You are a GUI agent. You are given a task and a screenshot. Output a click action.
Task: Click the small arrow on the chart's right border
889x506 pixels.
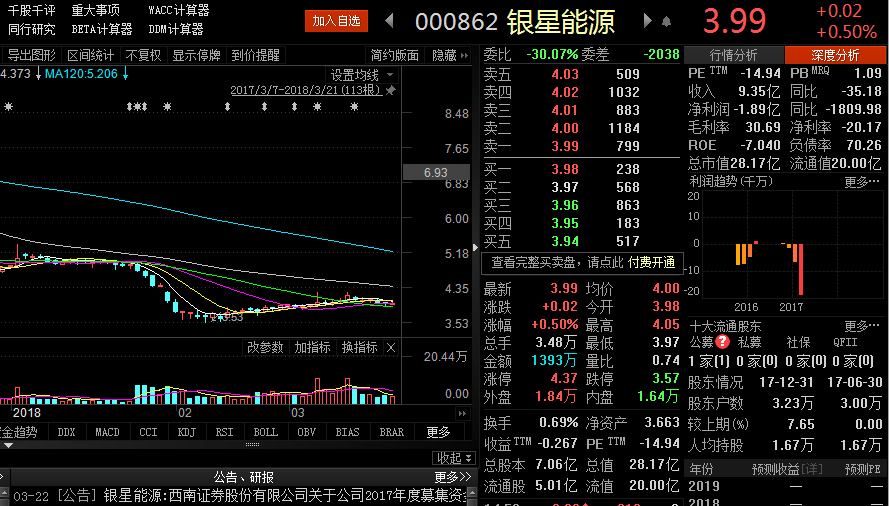point(475,247)
